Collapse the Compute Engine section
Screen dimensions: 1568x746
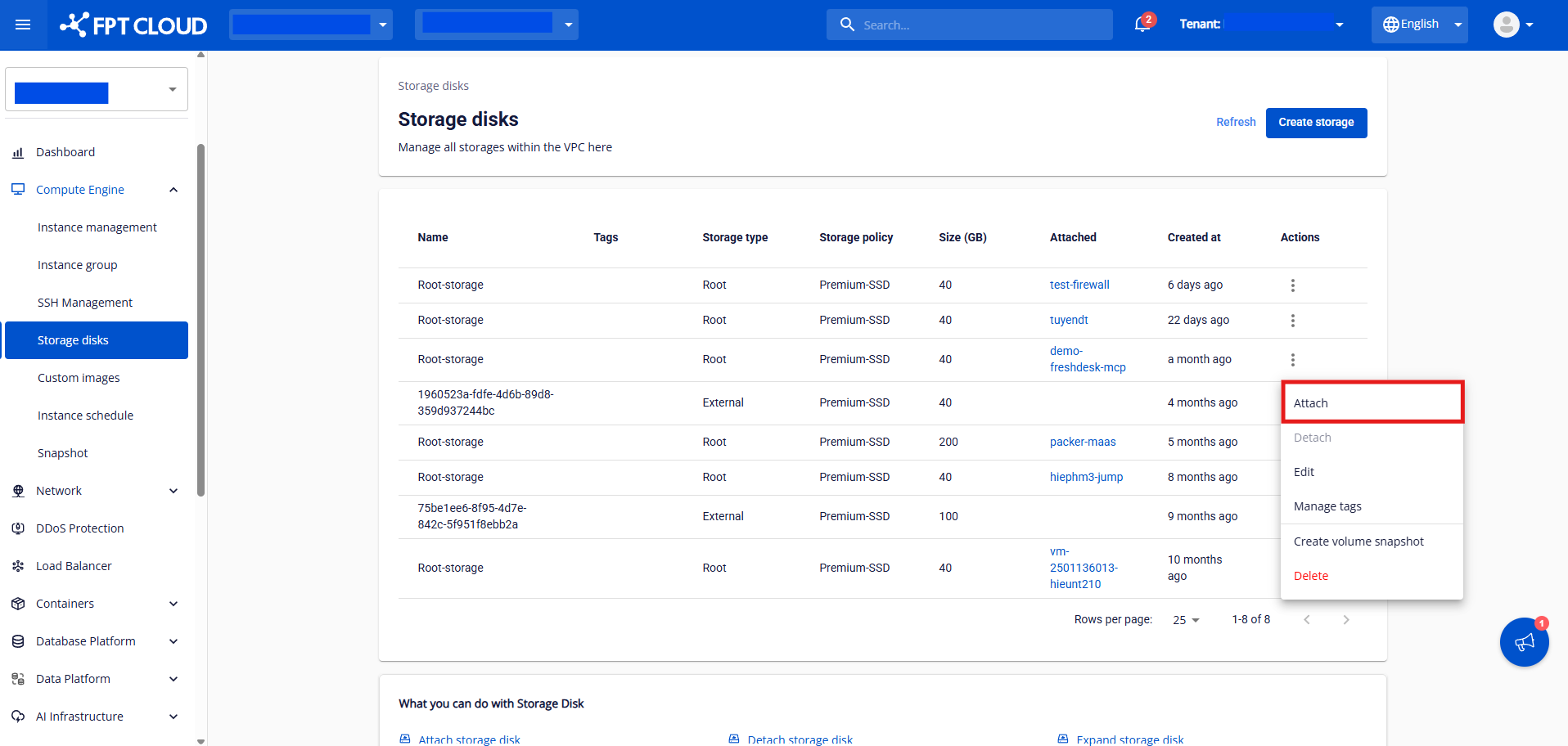pos(173,190)
